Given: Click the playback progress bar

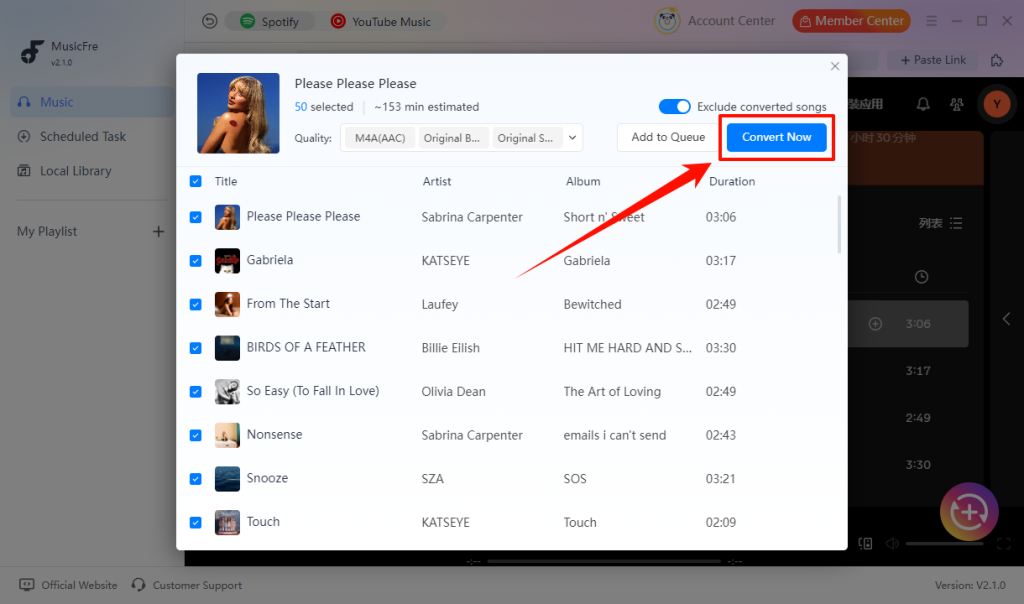Looking at the screenshot, I should [604, 561].
